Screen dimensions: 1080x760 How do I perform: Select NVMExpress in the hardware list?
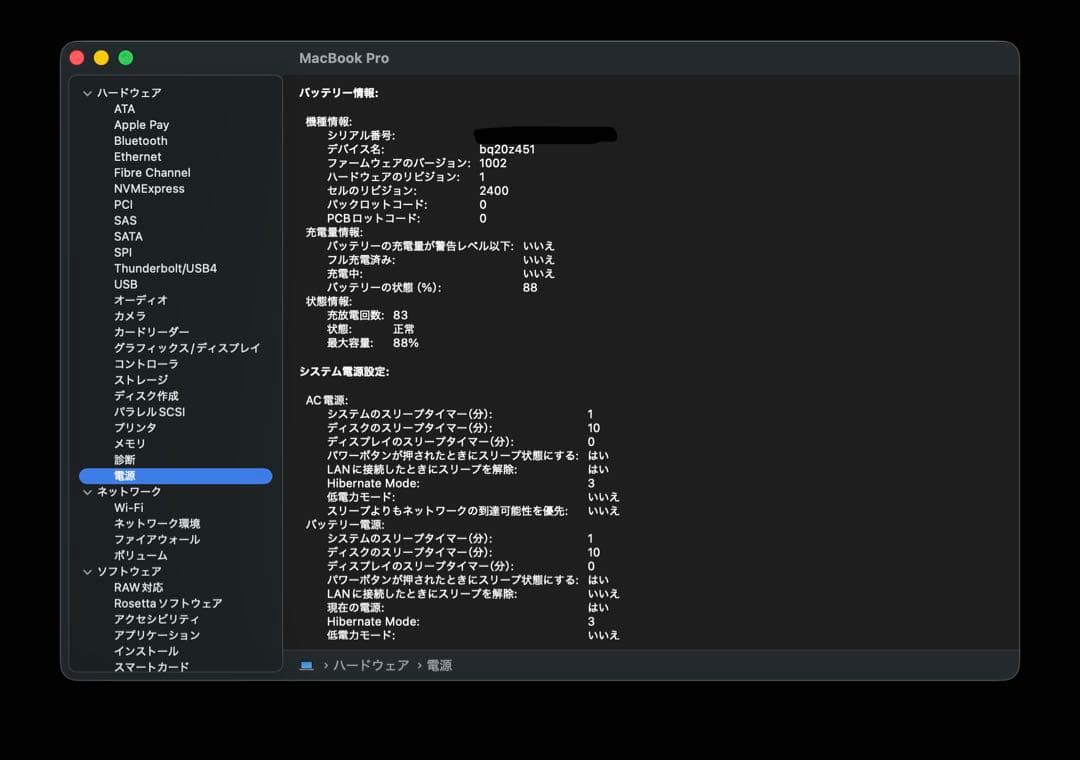click(x=151, y=188)
